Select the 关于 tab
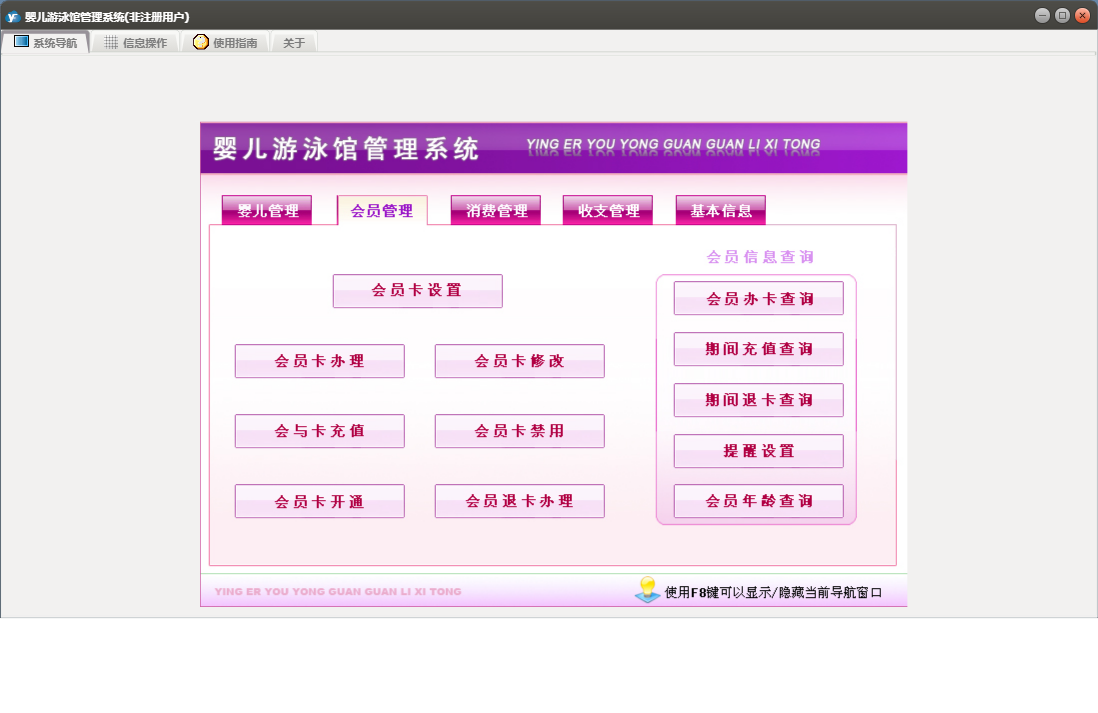 [x=294, y=43]
